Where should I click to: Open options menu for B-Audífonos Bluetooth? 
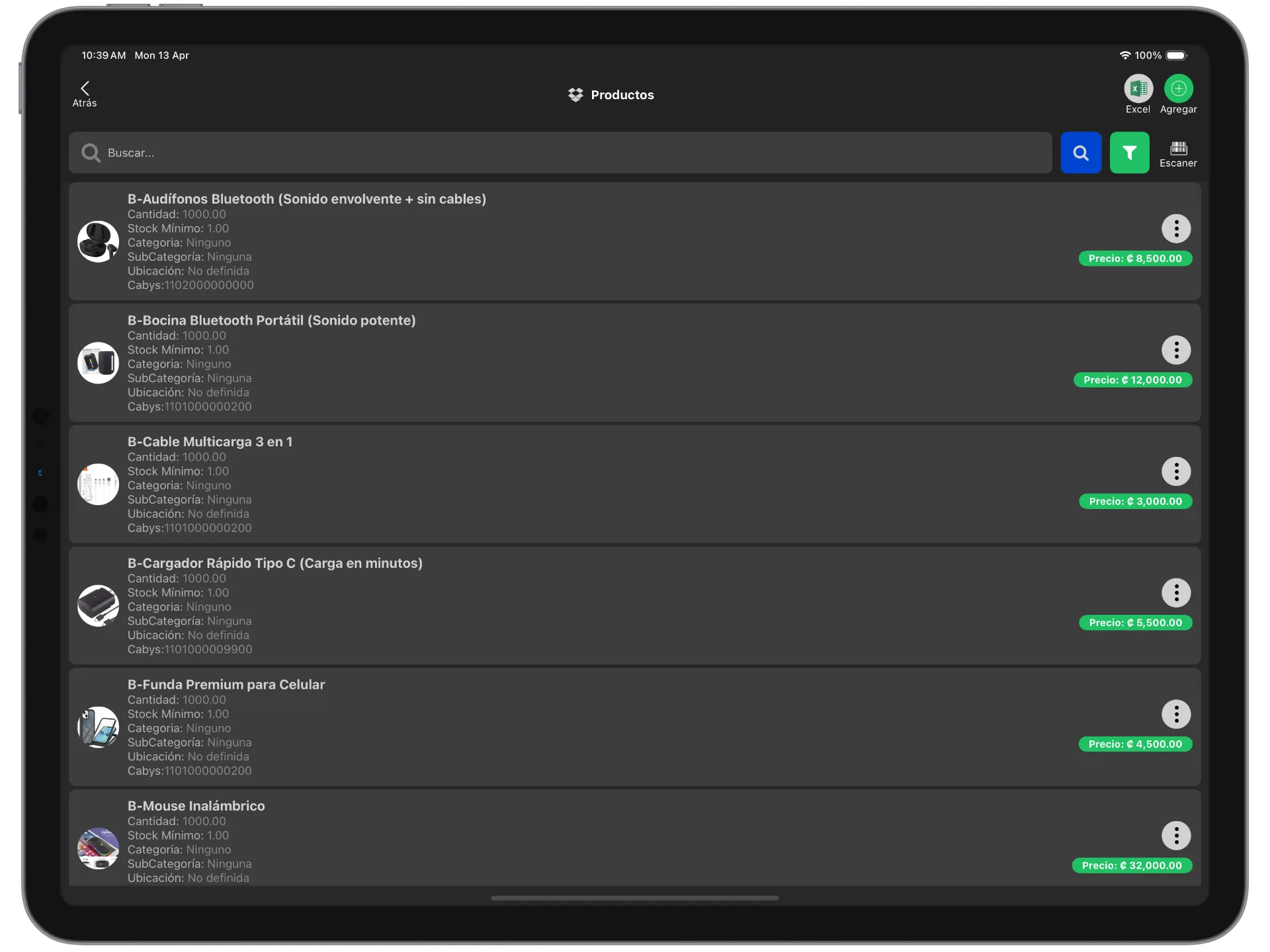(x=1177, y=229)
